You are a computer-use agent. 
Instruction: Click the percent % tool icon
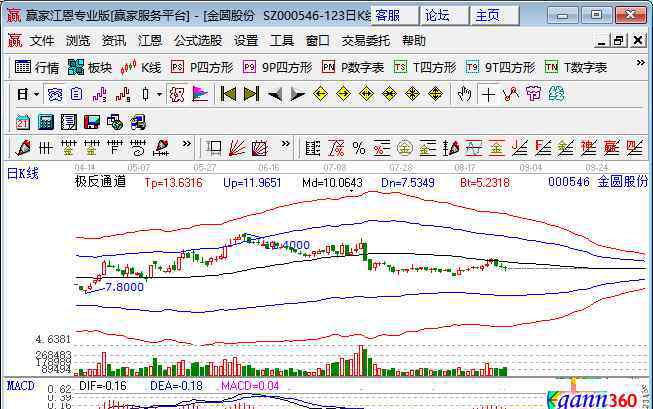(x=359, y=148)
